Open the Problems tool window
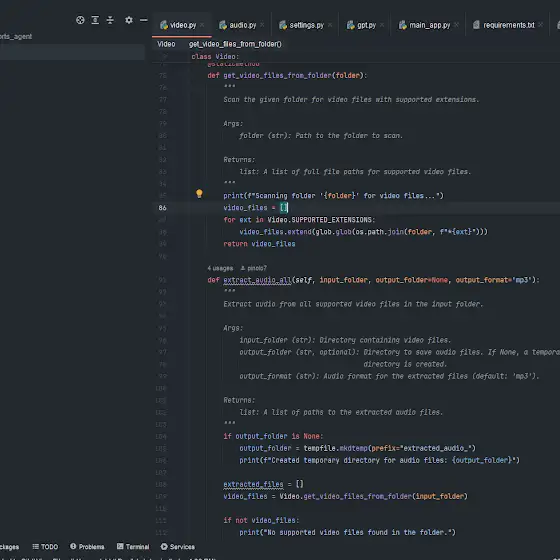Image resolution: width=560 pixels, height=560 pixels. pyautogui.click(x=87, y=547)
